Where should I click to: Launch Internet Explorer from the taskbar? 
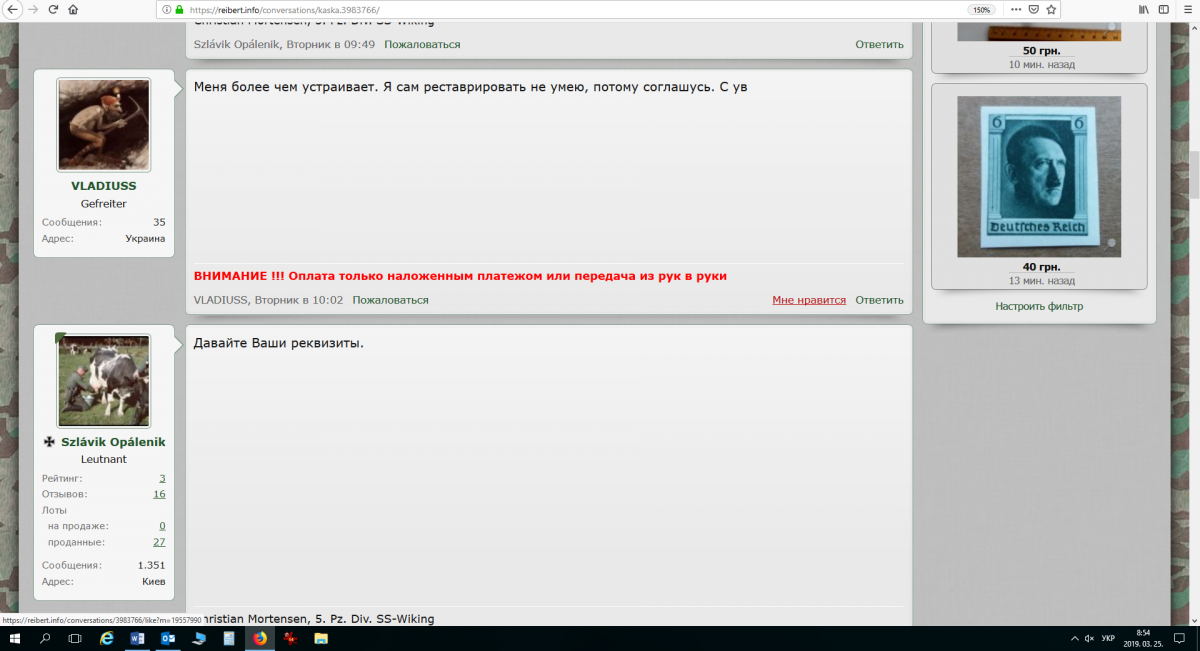click(107, 638)
